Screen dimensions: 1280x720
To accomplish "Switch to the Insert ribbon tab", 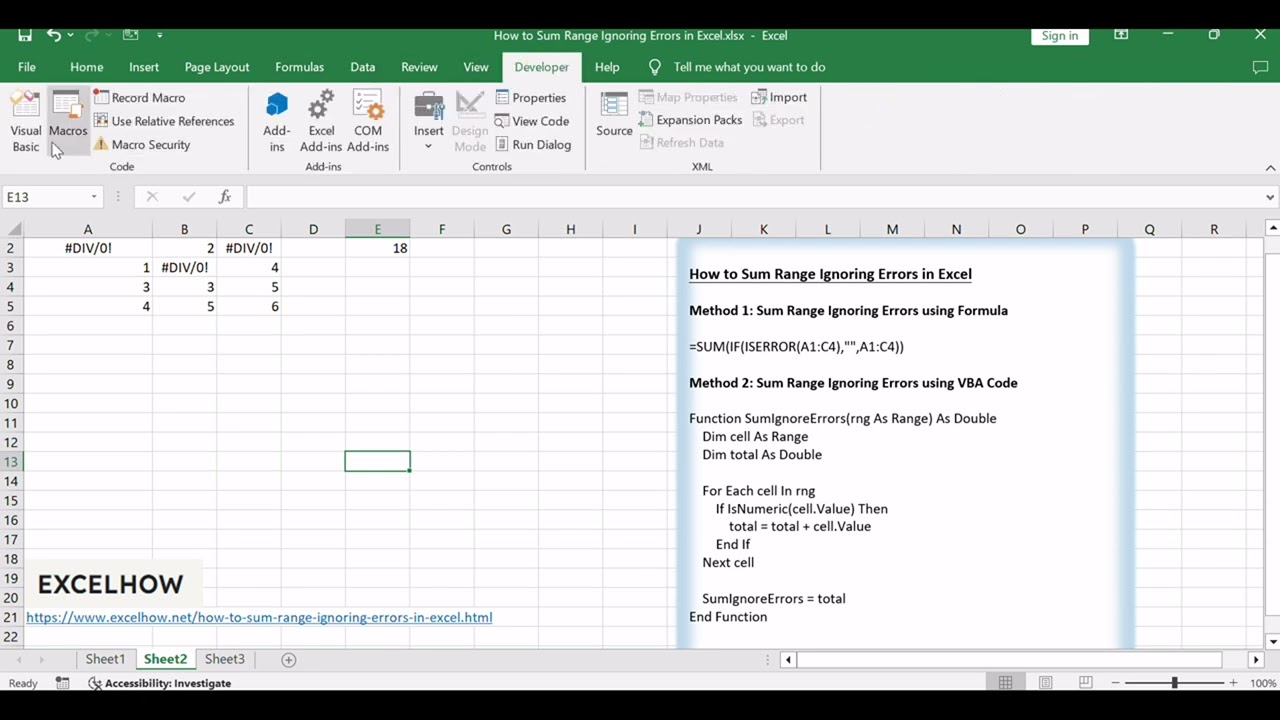I will click(x=144, y=67).
